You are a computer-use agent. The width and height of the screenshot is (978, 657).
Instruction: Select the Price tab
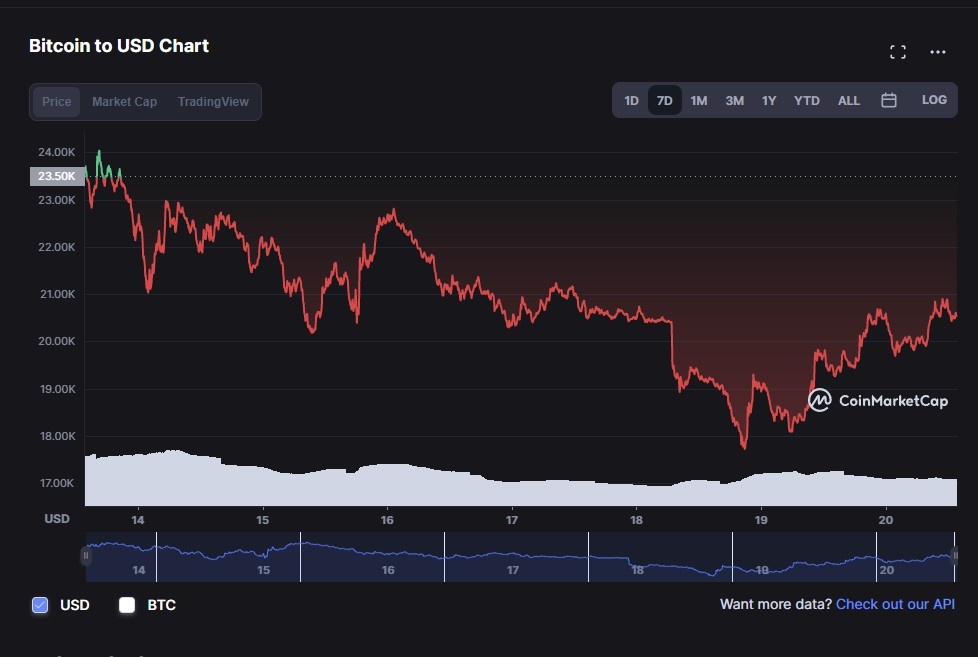56,101
